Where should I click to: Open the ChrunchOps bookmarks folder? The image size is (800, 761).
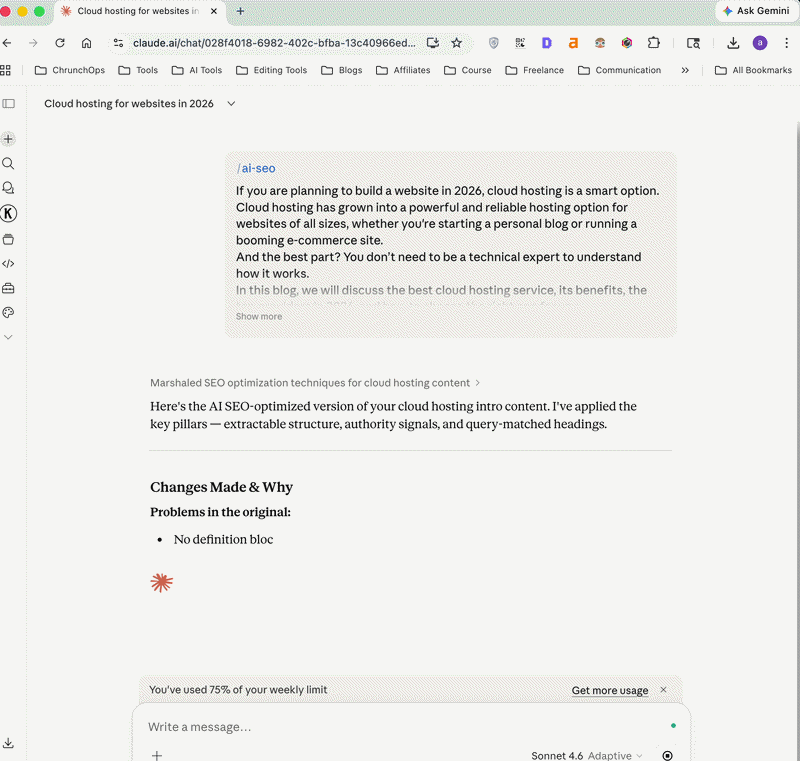[70, 70]
